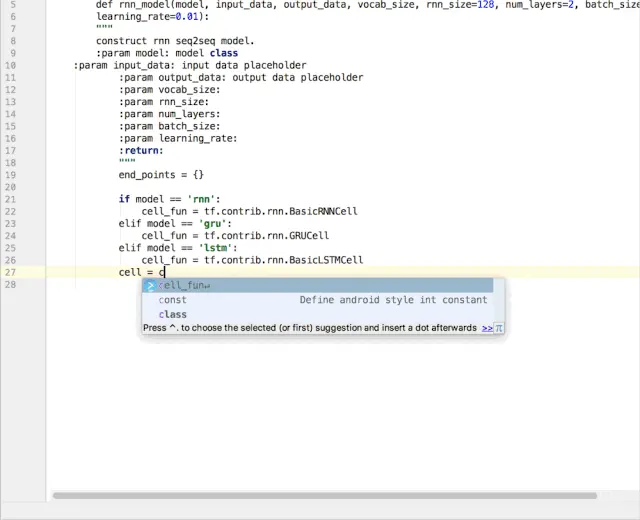Viewport: 640px width, 520px height.
Task: Click ':param output_data: output data placeholder' line
Action: 241,78
